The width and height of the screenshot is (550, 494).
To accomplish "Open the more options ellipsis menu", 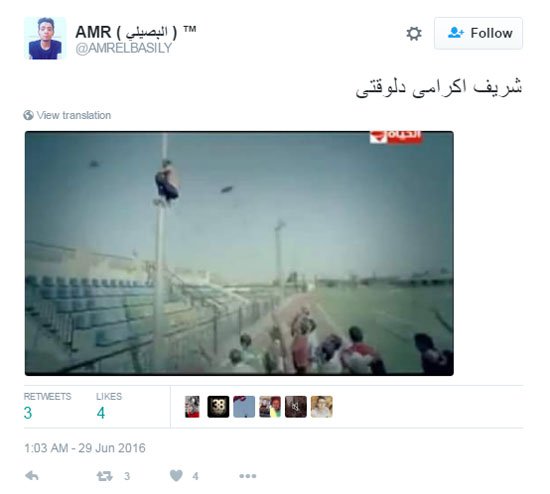I will tap(248, 476).
